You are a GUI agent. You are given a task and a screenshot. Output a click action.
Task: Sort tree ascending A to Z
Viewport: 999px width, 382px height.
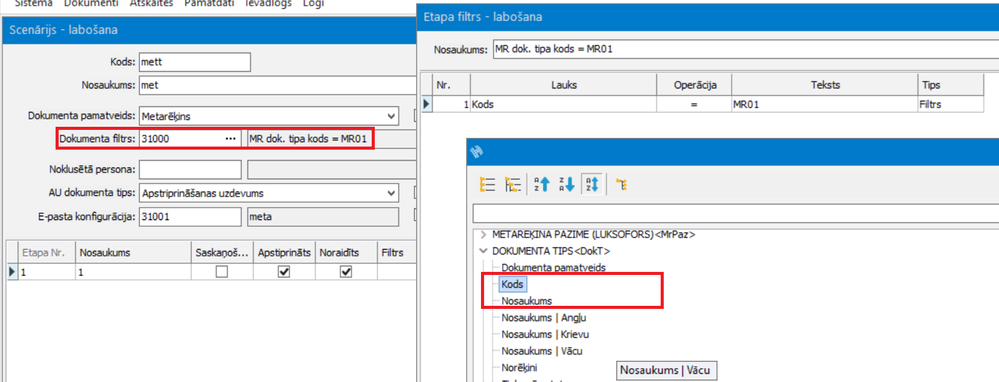pos(542,185)
